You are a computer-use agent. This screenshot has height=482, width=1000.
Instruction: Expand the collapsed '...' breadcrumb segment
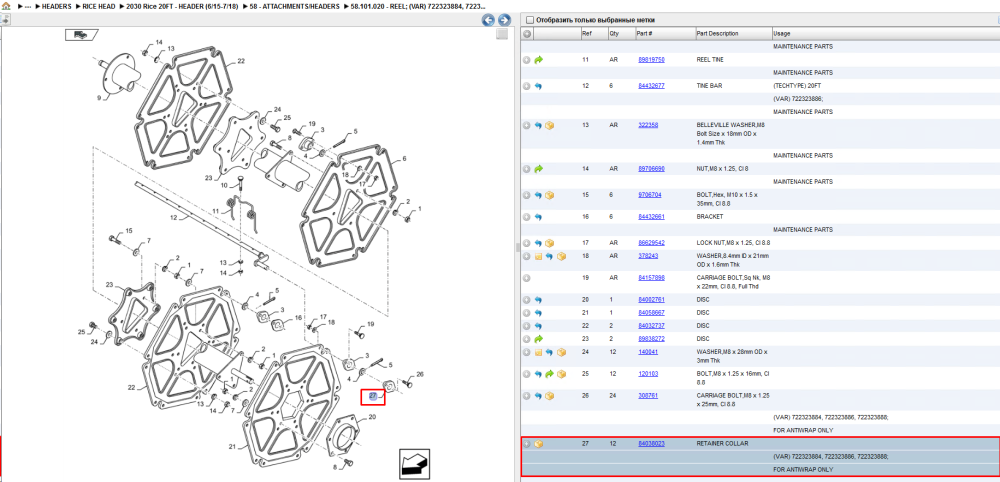27,6
